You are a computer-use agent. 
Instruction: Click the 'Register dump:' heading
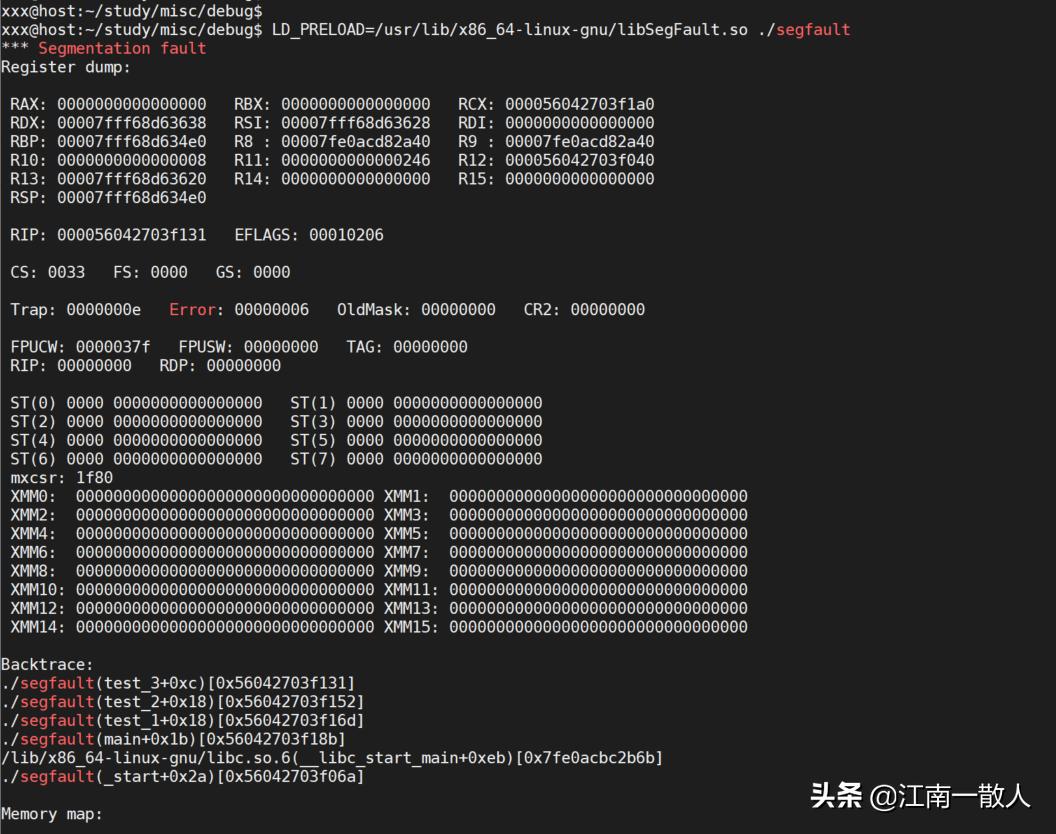click(x=66, y=67)
